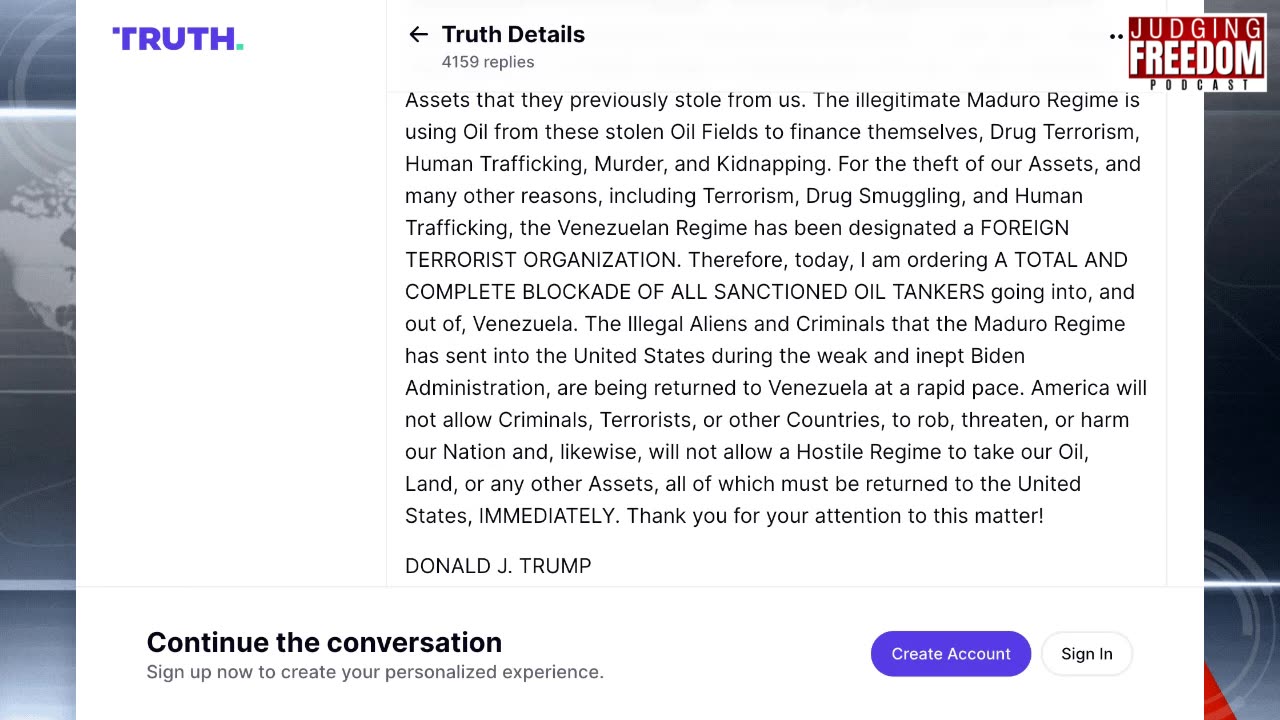
Task: Open the TRUTH logo home link
Action: [178, 39]
